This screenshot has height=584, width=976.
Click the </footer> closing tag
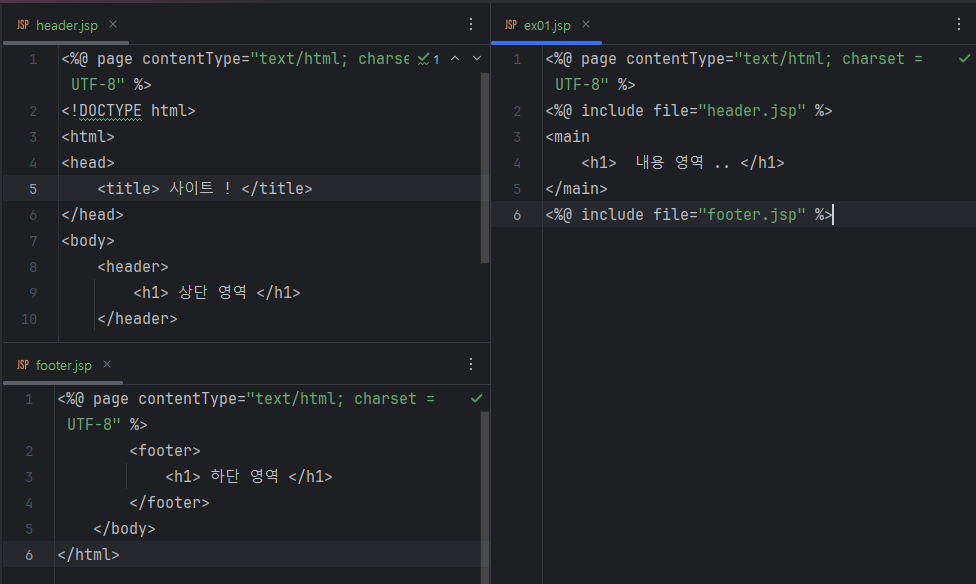click(169, 503)
